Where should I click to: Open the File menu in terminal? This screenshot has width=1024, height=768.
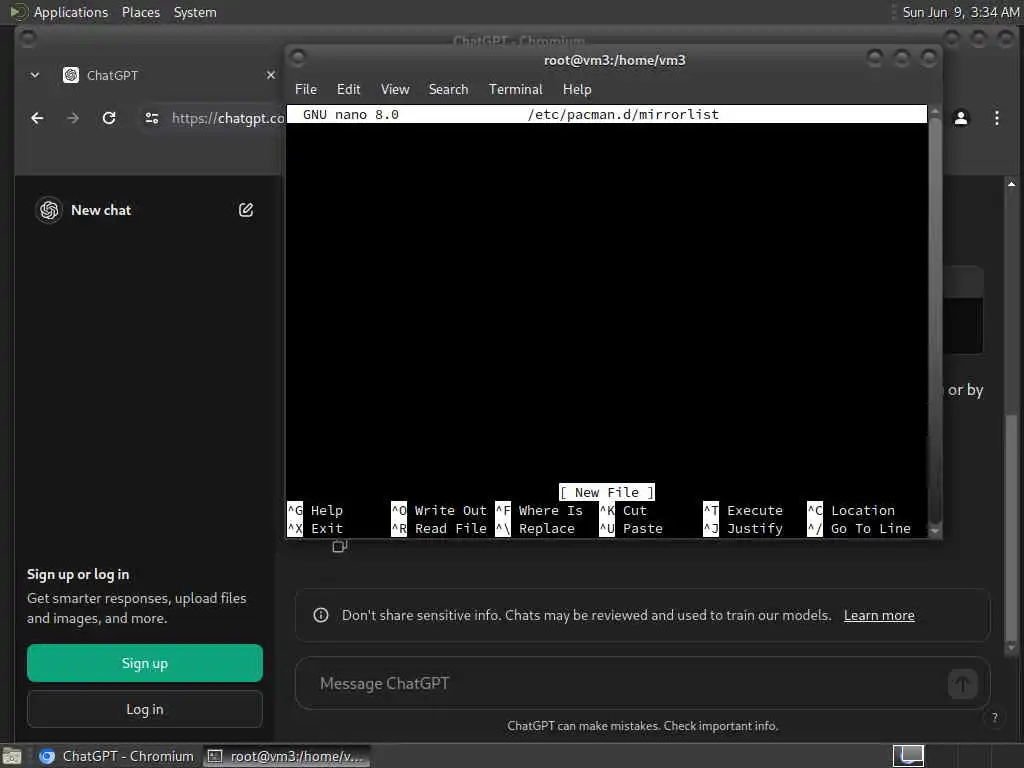[306, 89]
